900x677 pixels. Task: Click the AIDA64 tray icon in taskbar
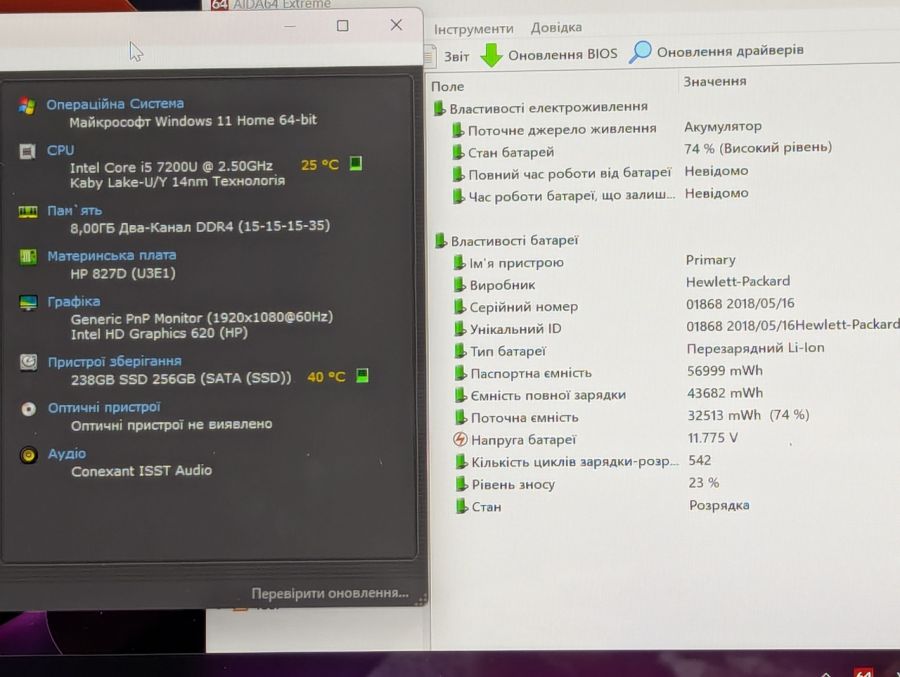click(x=863, y=672)
